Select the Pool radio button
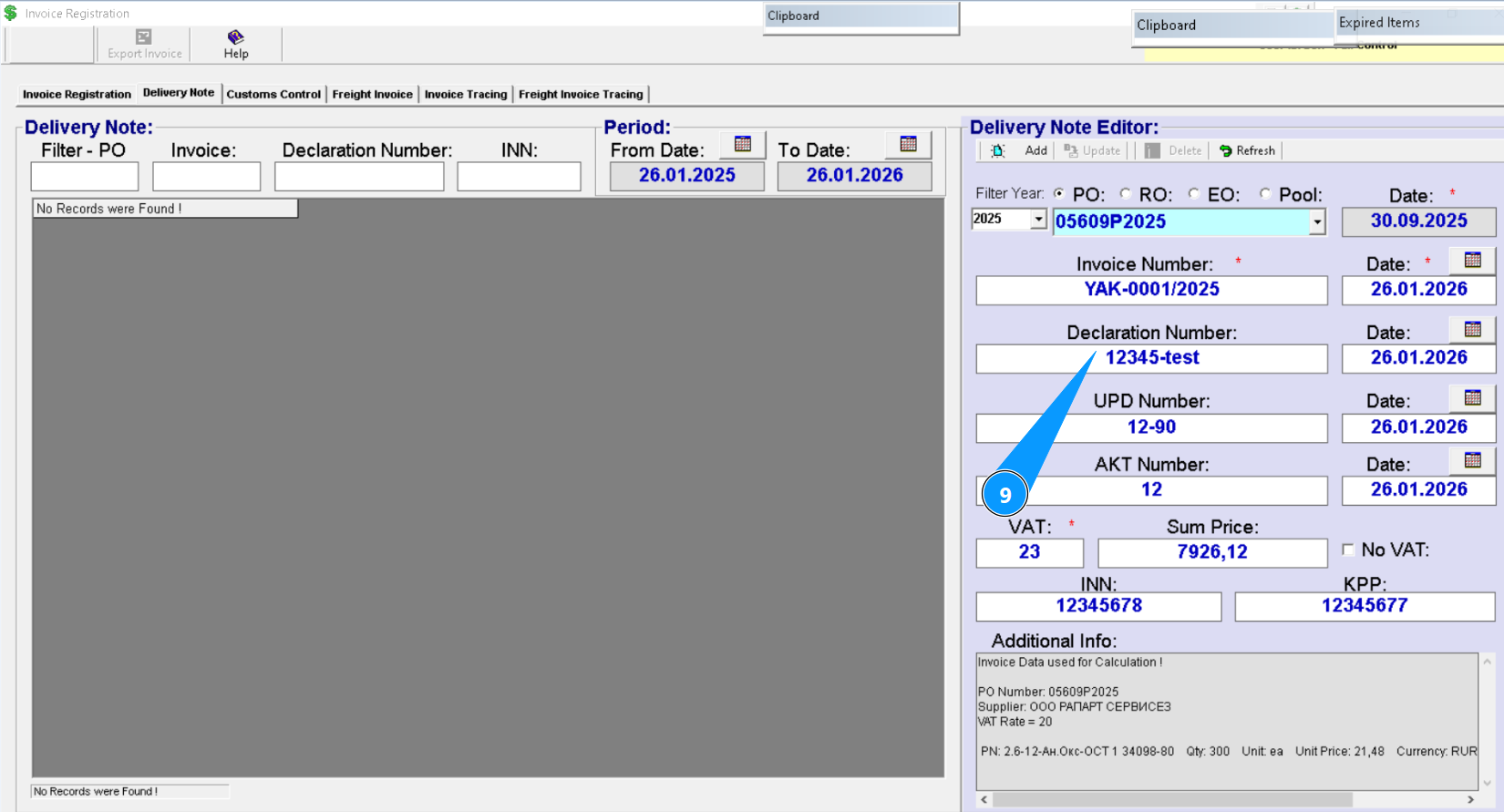 pos(1265,193)
